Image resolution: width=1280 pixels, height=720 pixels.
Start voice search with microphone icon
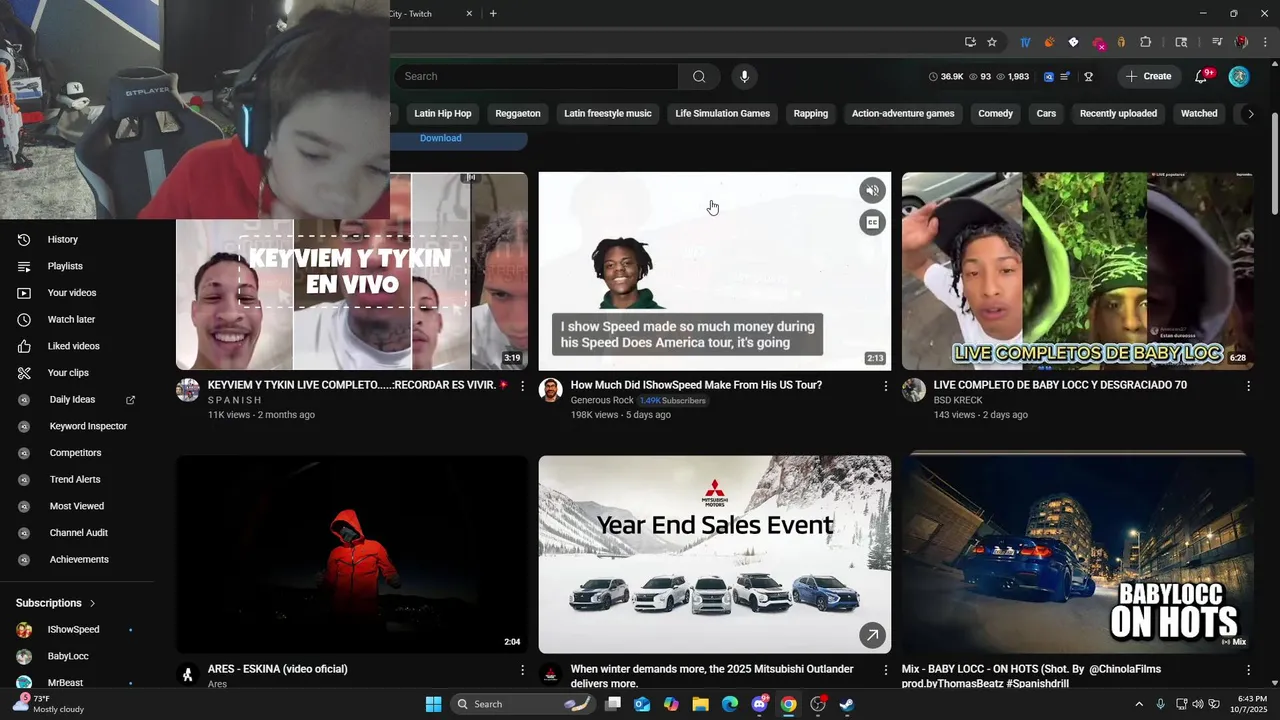click(743, 76)
